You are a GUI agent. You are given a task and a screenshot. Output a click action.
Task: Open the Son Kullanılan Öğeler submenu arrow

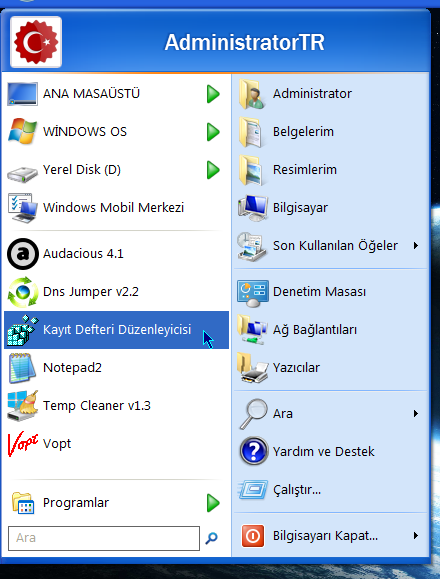(x=416, y=246)
